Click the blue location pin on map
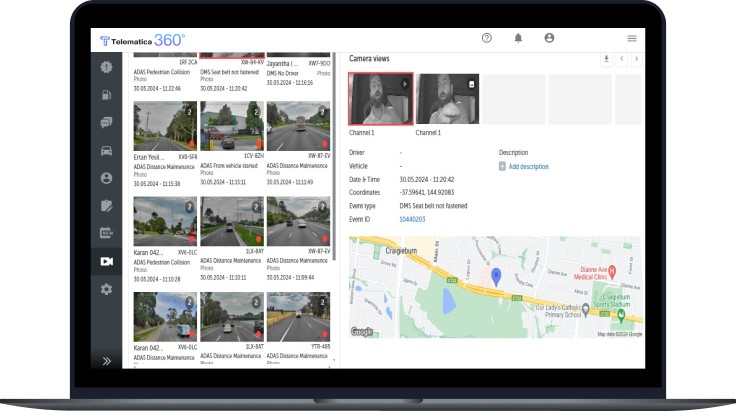This screenshot has height=411, width=736. click(x=496, y=277)
